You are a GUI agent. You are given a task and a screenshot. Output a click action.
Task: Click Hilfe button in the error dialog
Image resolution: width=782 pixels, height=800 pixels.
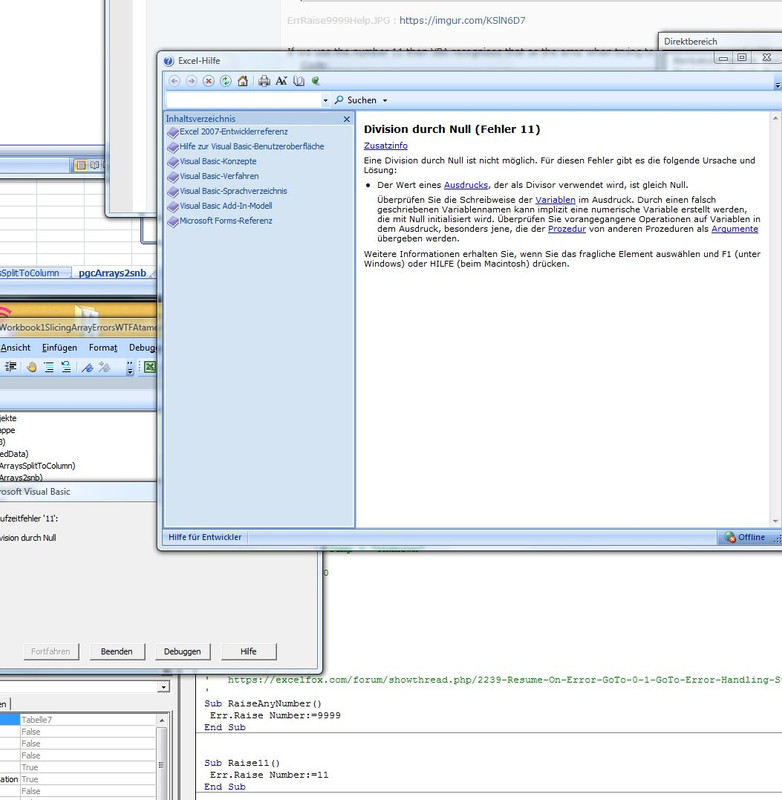[248, 652]
